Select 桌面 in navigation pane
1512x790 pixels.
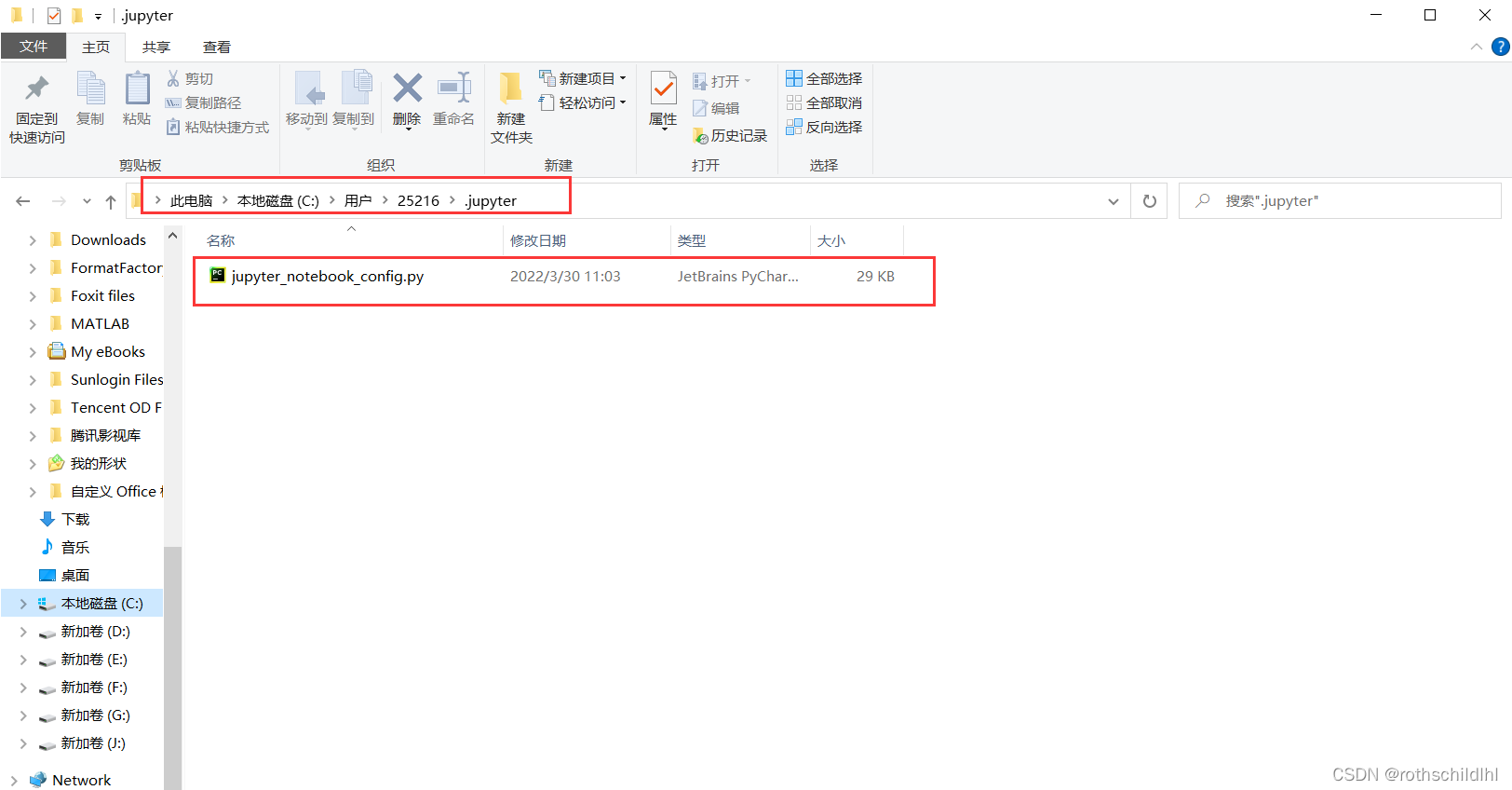64,576
